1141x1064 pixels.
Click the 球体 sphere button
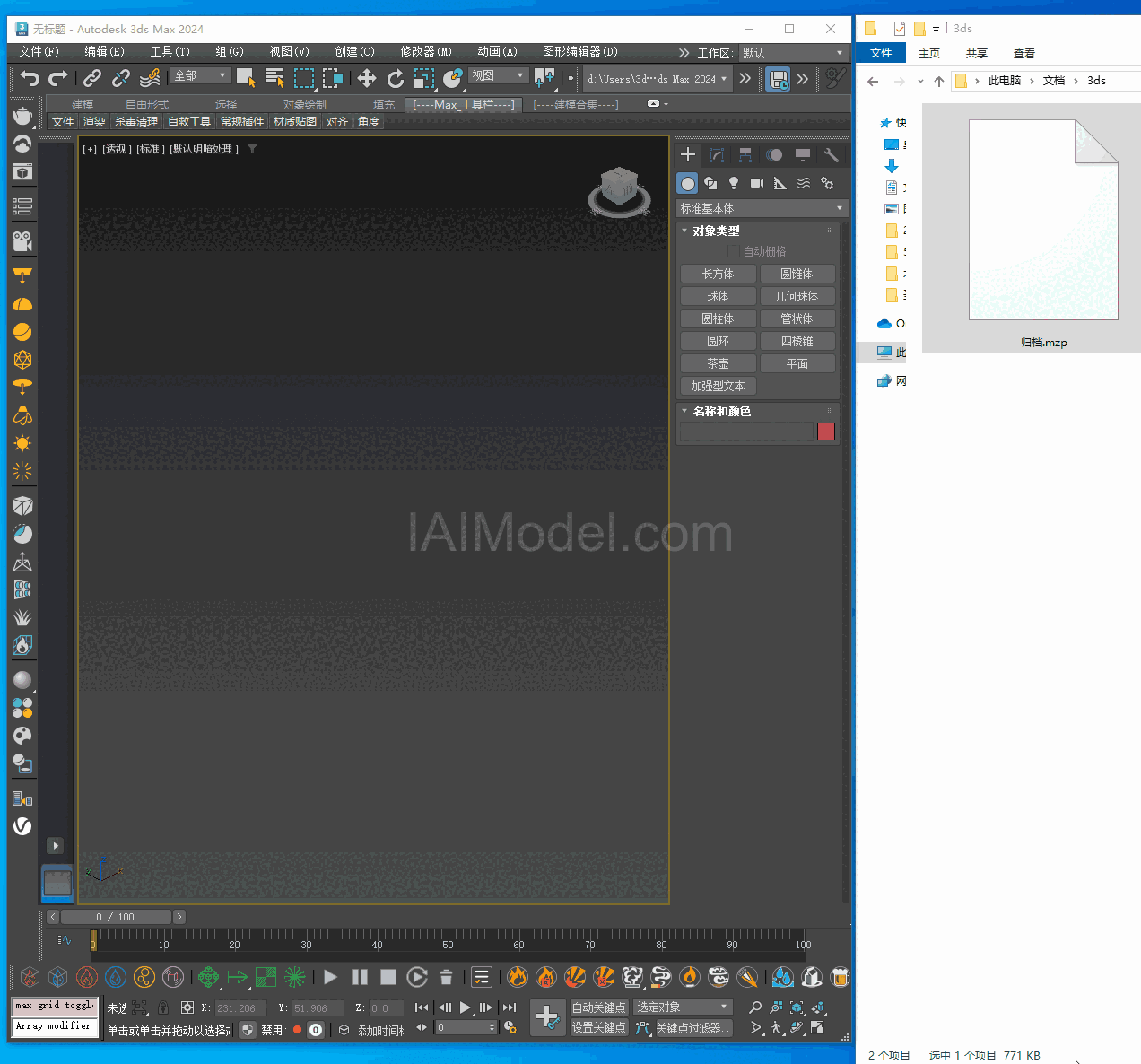click(718, 296)
